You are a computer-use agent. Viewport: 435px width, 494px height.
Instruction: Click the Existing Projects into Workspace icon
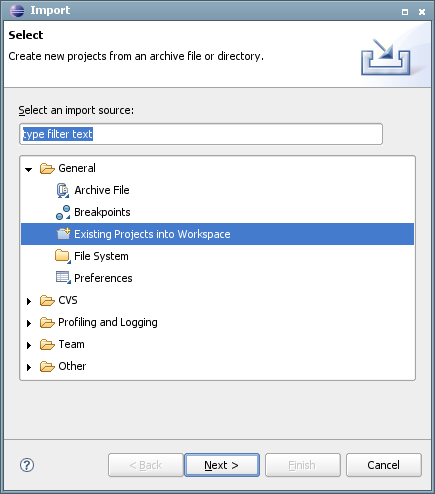[x=63, y=234]
